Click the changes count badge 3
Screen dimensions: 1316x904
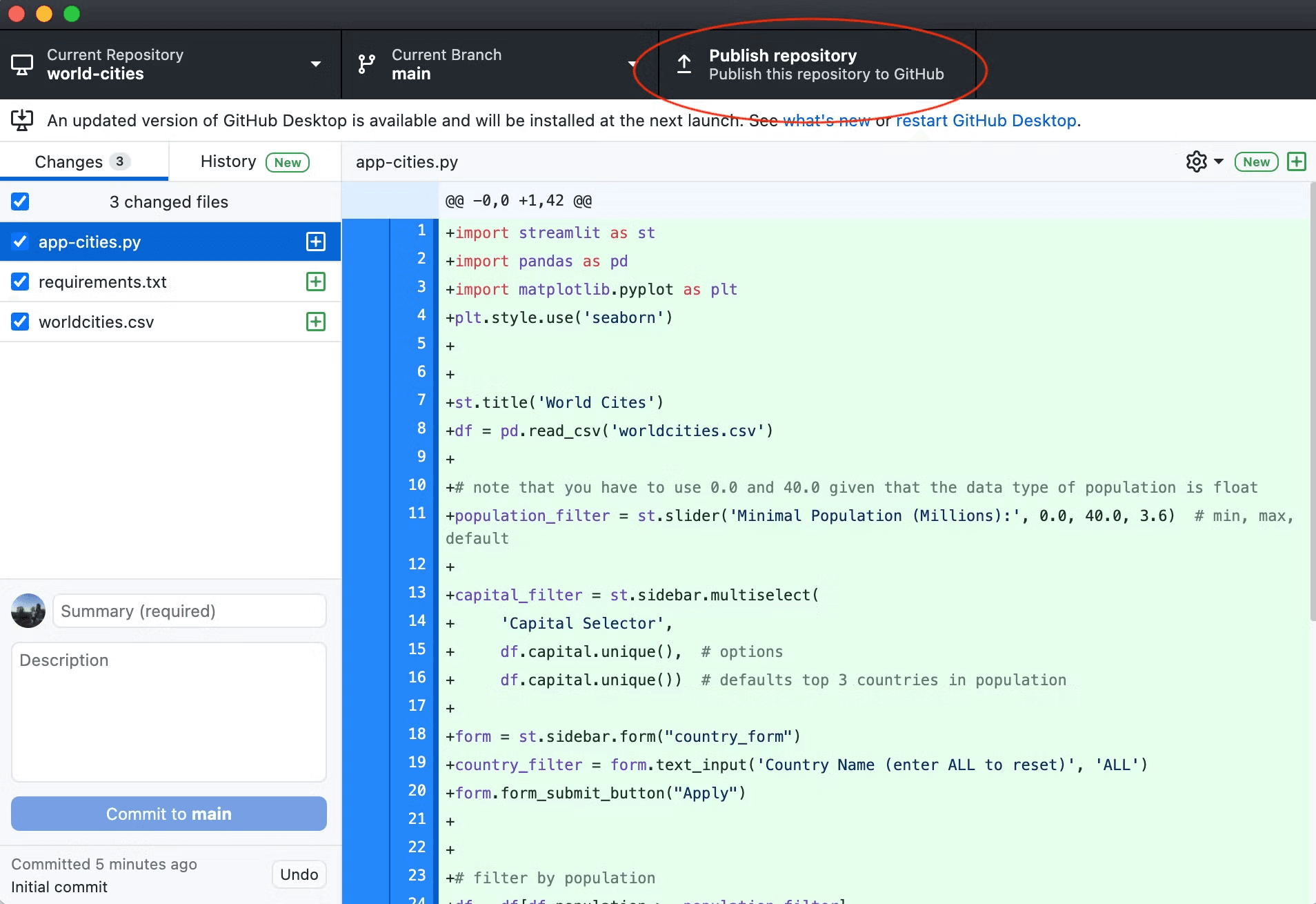tap(120, 161)
